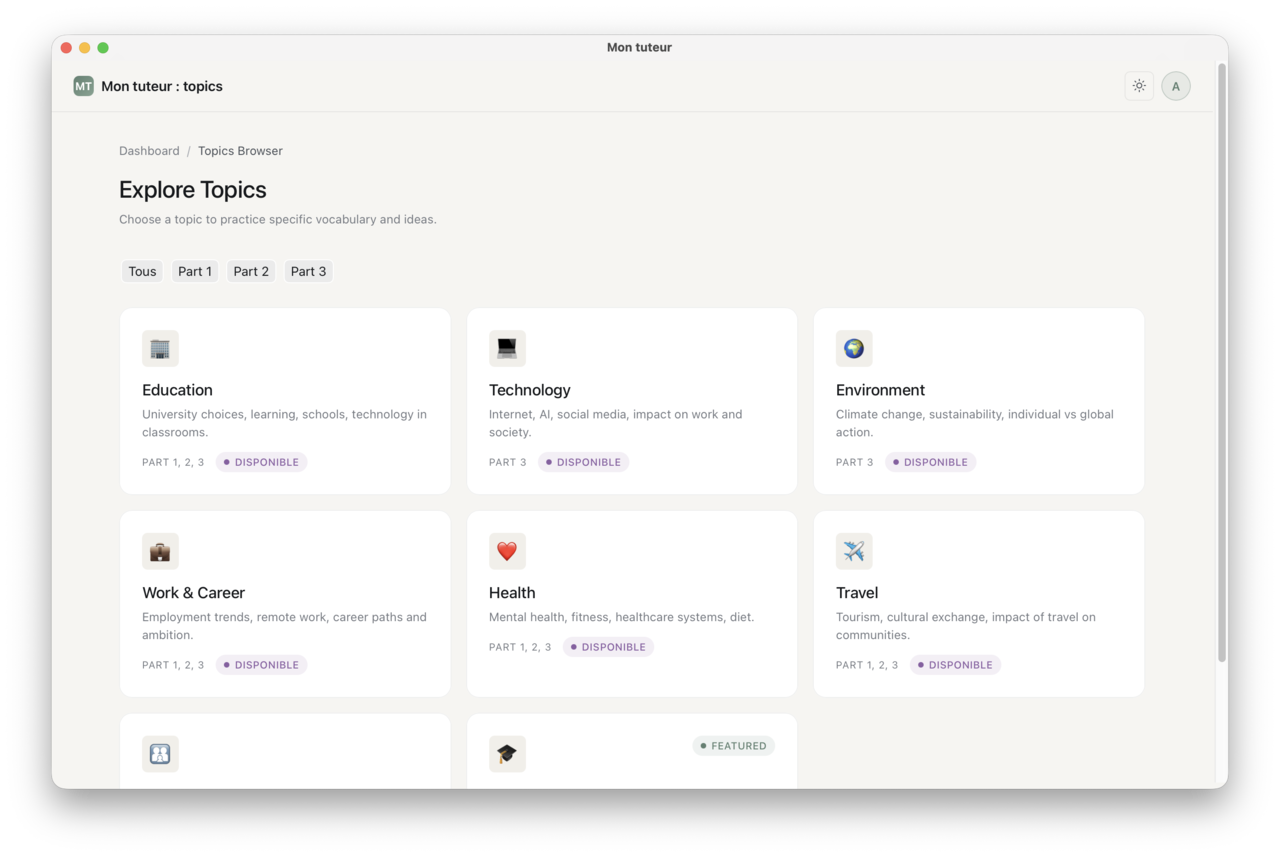Click the Health heart icon
Screen dimensions: 1280x857
[507, 551]
